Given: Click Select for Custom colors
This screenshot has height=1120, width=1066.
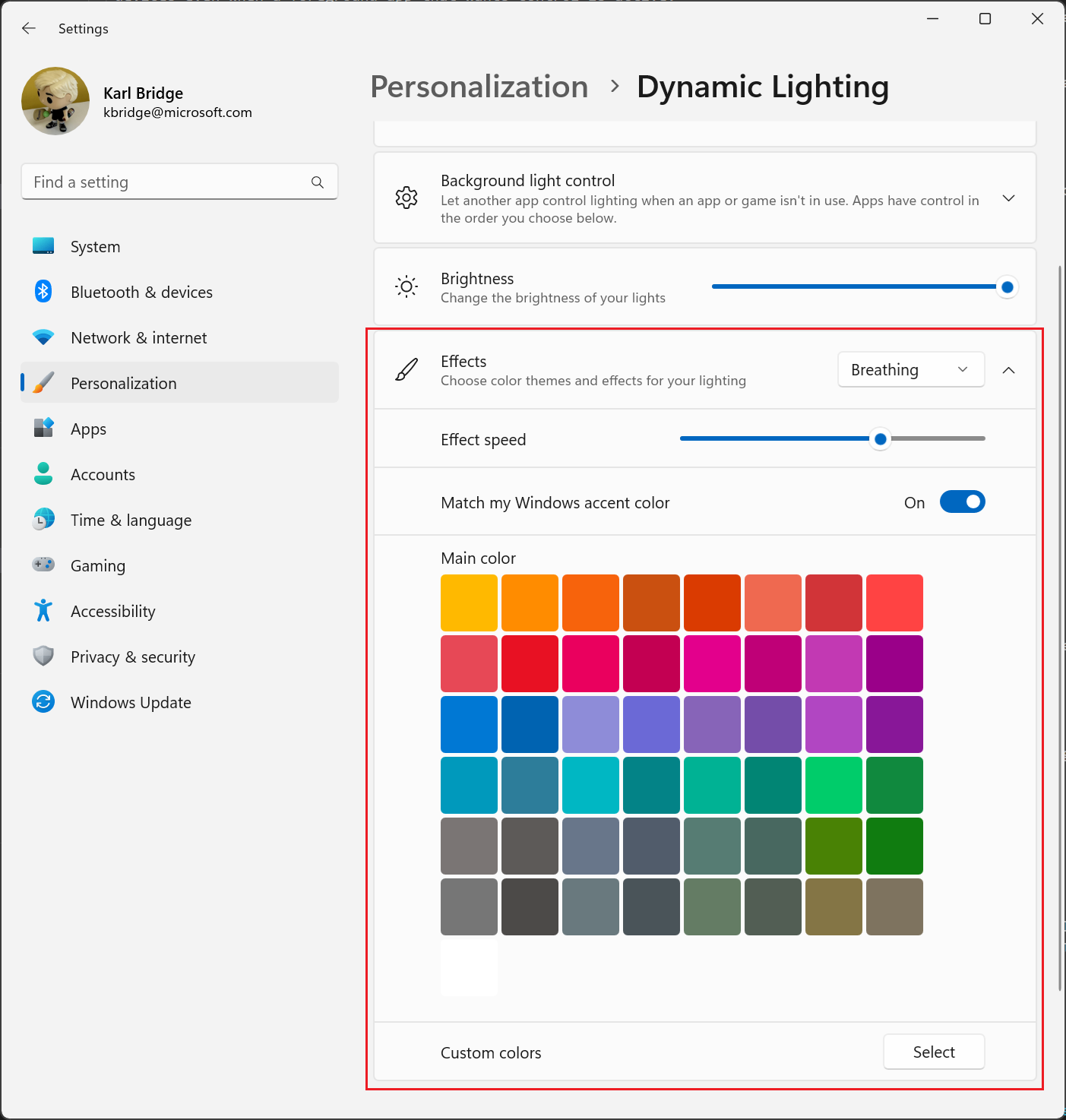Looking at the screenshot, I should click(933, 1052).
